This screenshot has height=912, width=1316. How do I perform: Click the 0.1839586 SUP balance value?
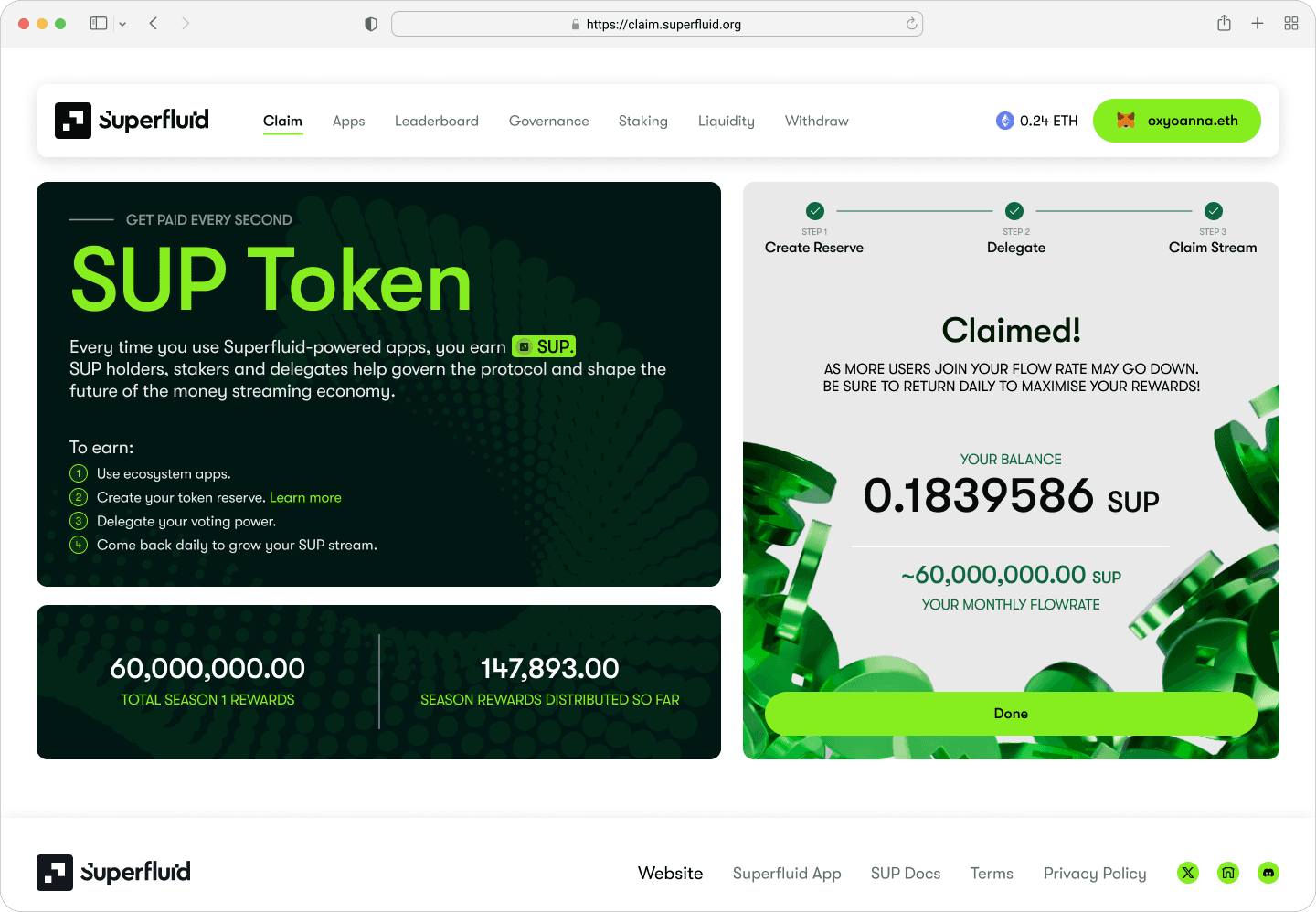(x=1012, y=496)
